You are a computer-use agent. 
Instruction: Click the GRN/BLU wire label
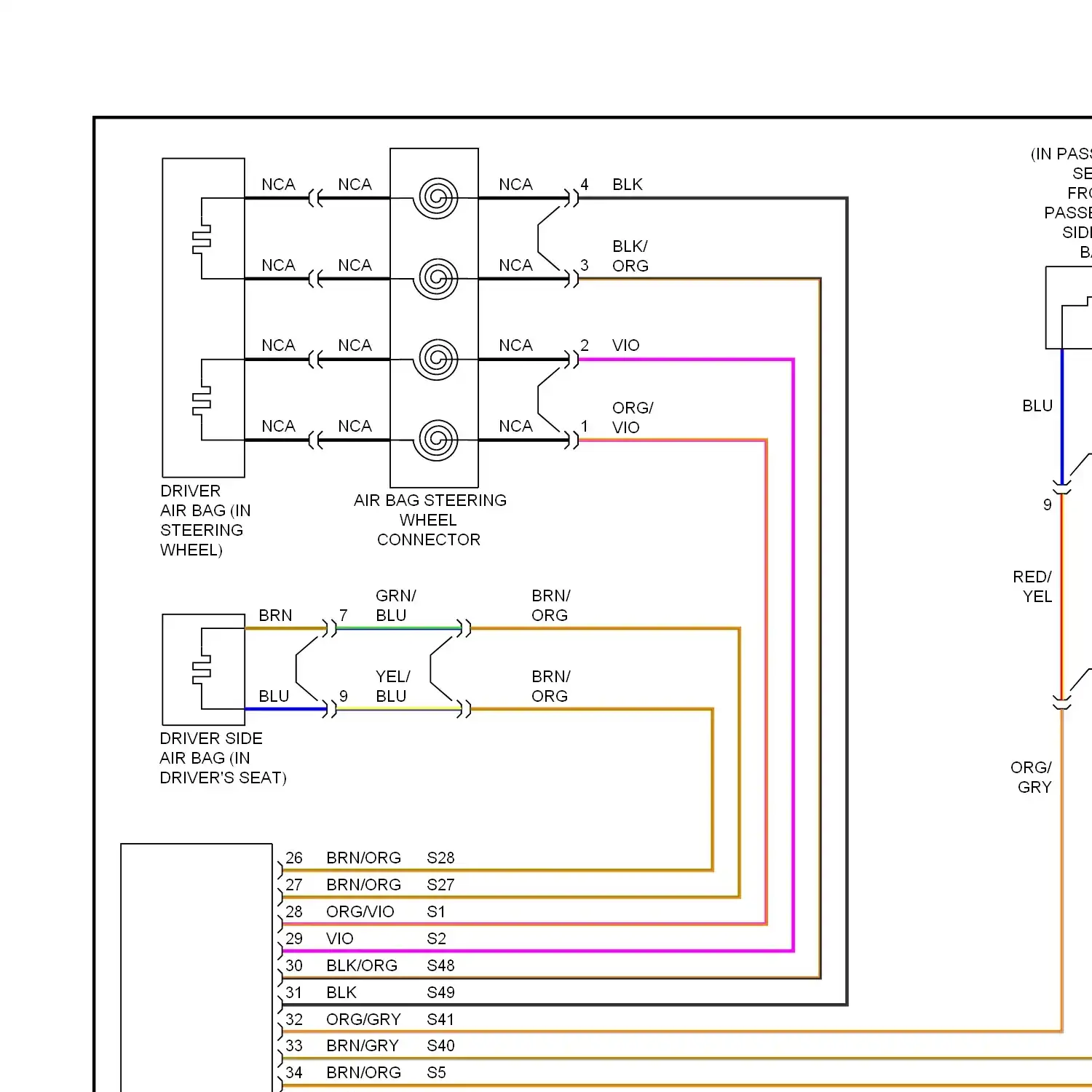(x=395, y=606)
